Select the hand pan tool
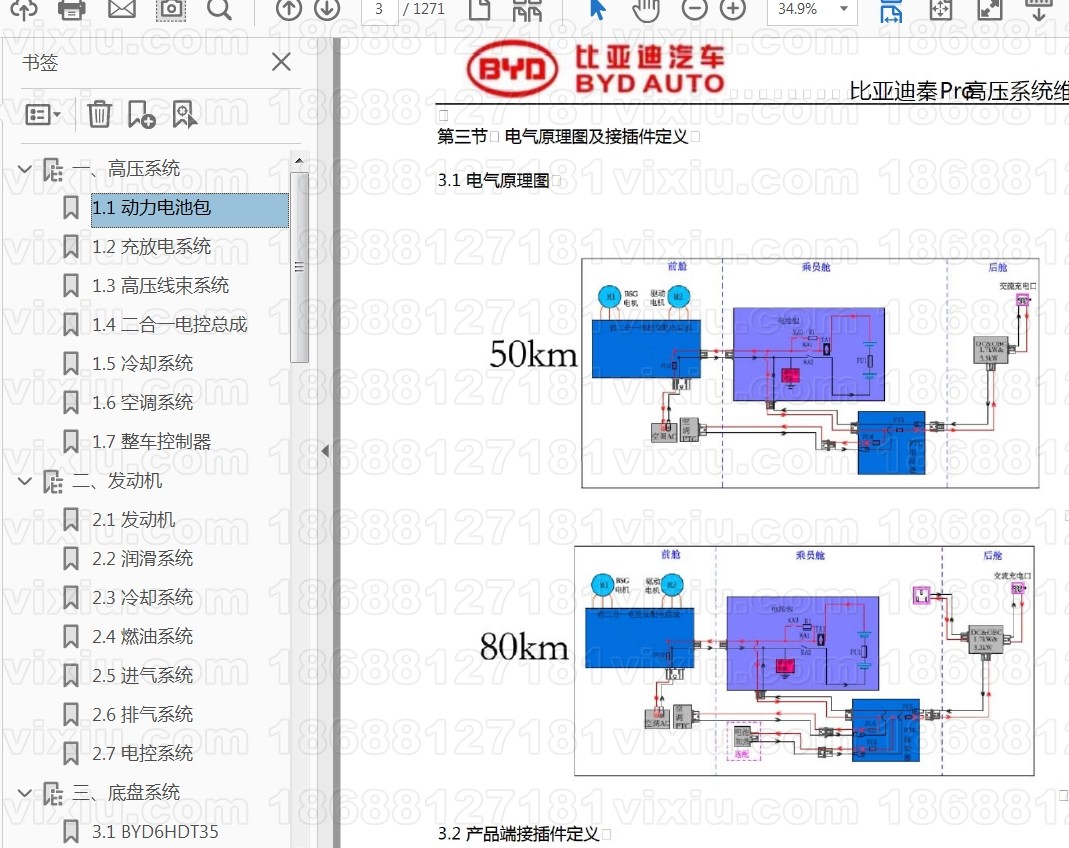 tap(647, 9)
